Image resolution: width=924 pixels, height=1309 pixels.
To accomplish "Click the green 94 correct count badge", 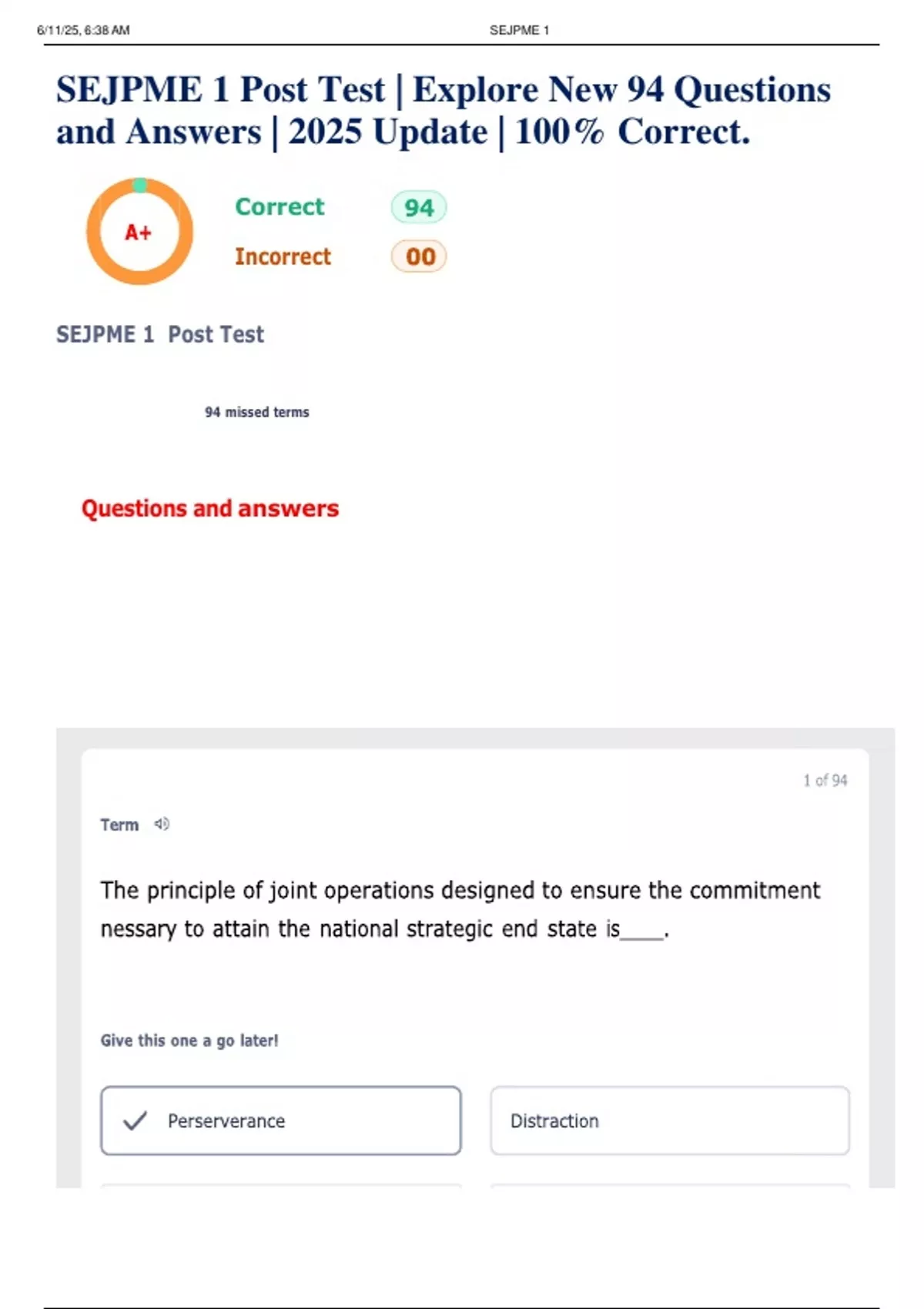I will [x=418, y=207].
